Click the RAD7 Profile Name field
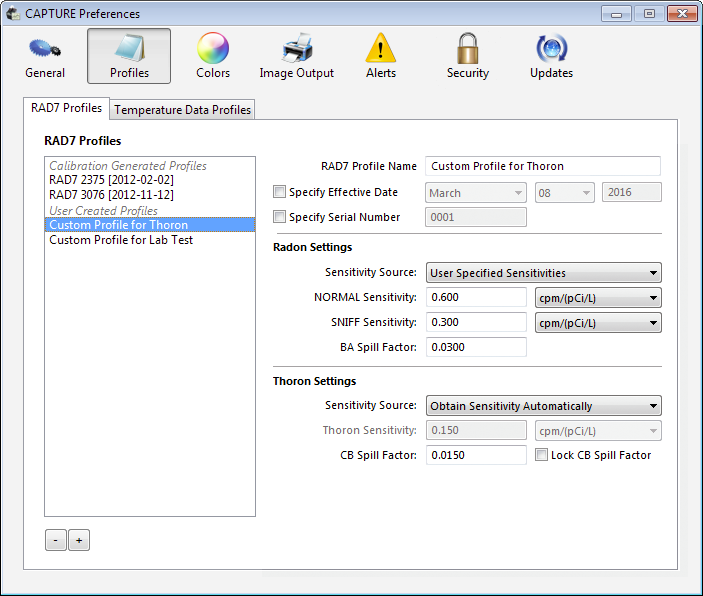The width and height of the screenshot is (703, 596). click(543, 166)
